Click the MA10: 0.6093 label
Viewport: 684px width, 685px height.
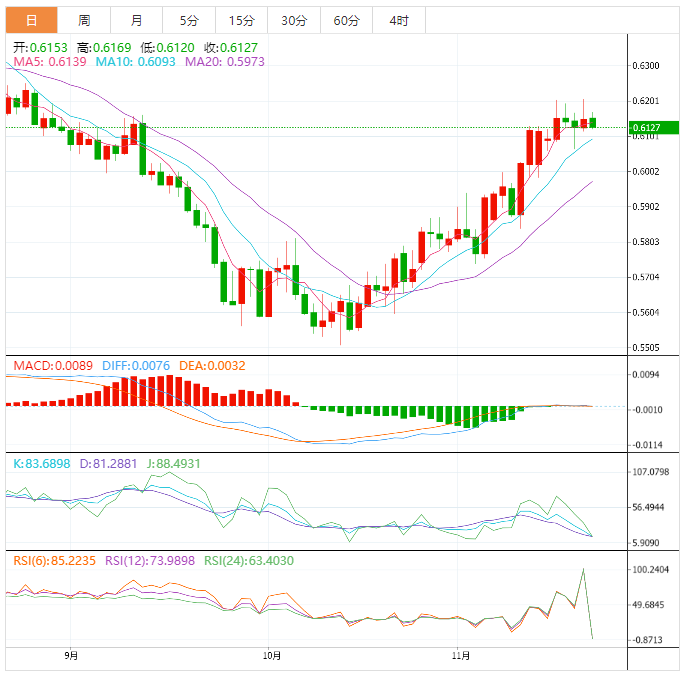pyautogui.click(x=135, y=62)
